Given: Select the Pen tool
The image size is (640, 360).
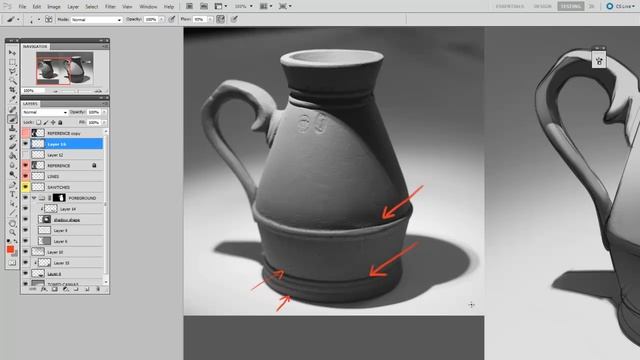Looking at the screenshot, I should [12, 185].
